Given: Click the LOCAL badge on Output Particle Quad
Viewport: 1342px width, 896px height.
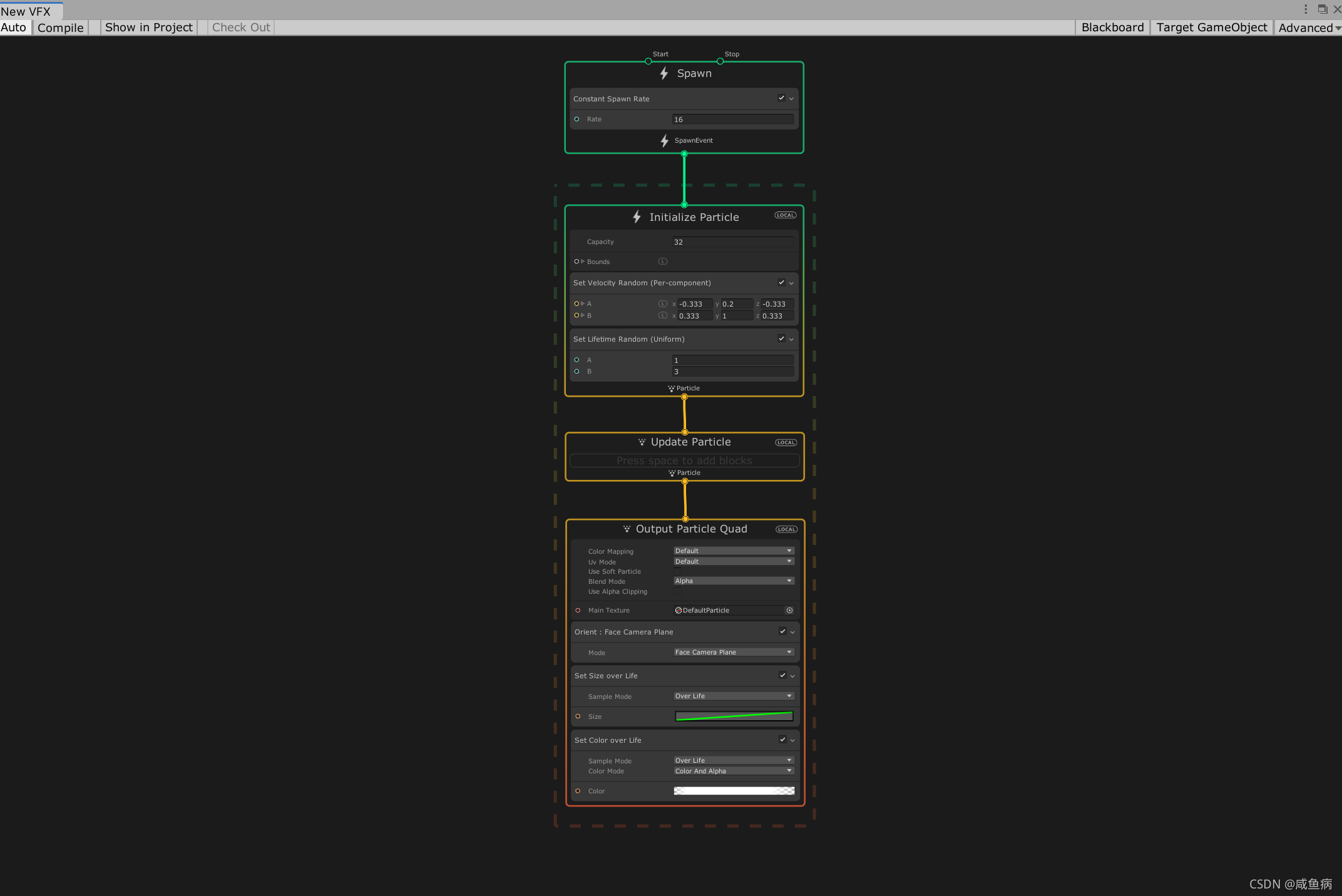Looking at the screenshot, I should point(786,529).
